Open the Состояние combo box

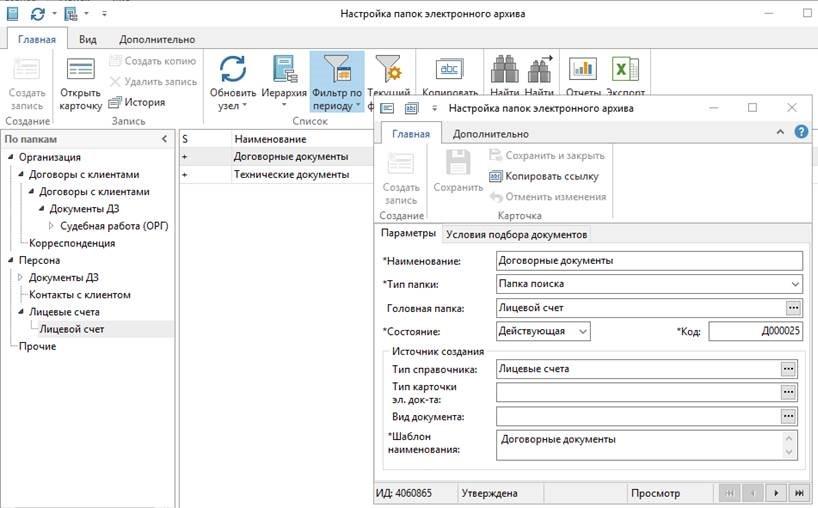[583, 331]
